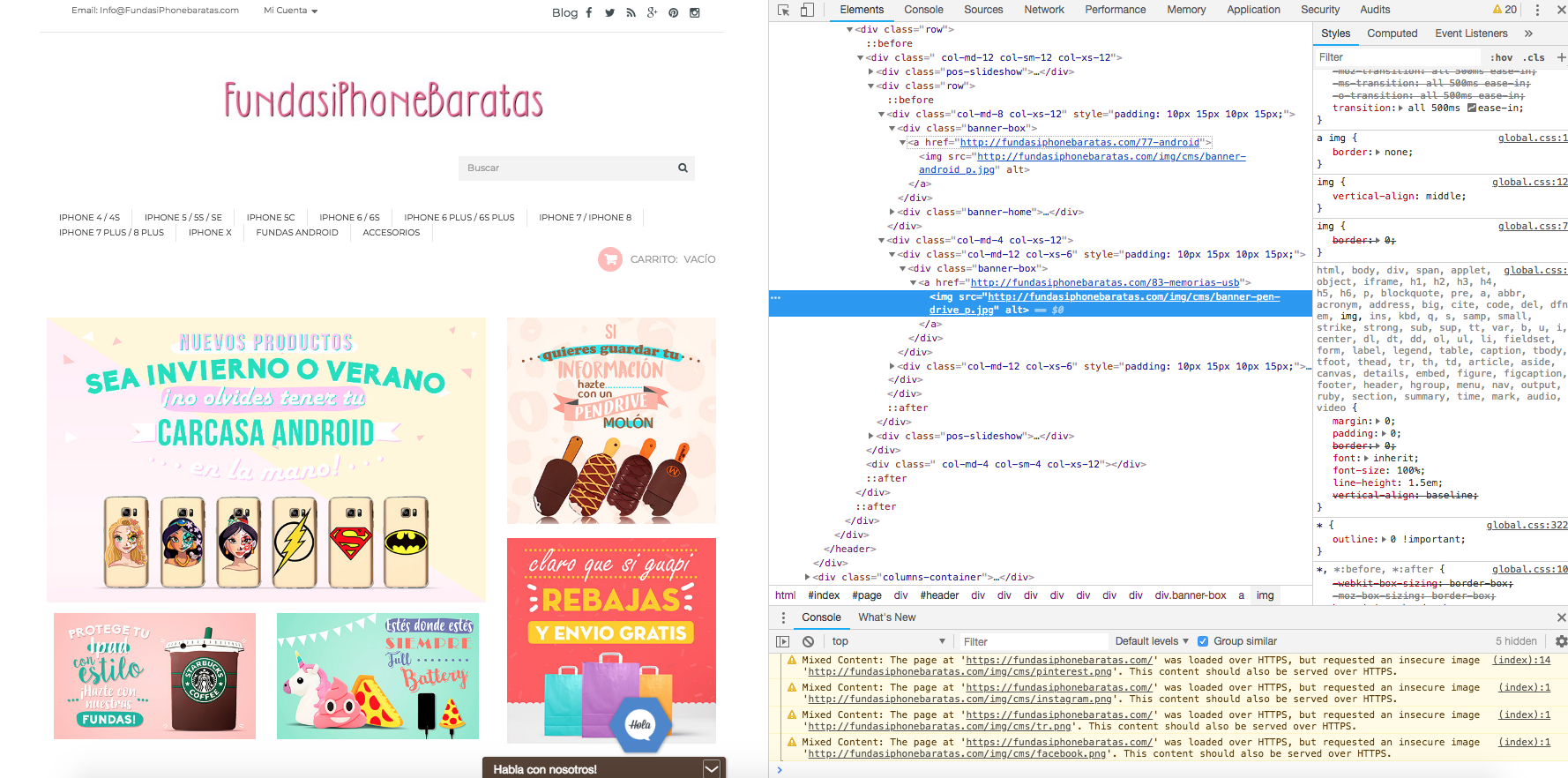Click the search magnifier icon
This screenshot has height=778, width=1568.
683,168
